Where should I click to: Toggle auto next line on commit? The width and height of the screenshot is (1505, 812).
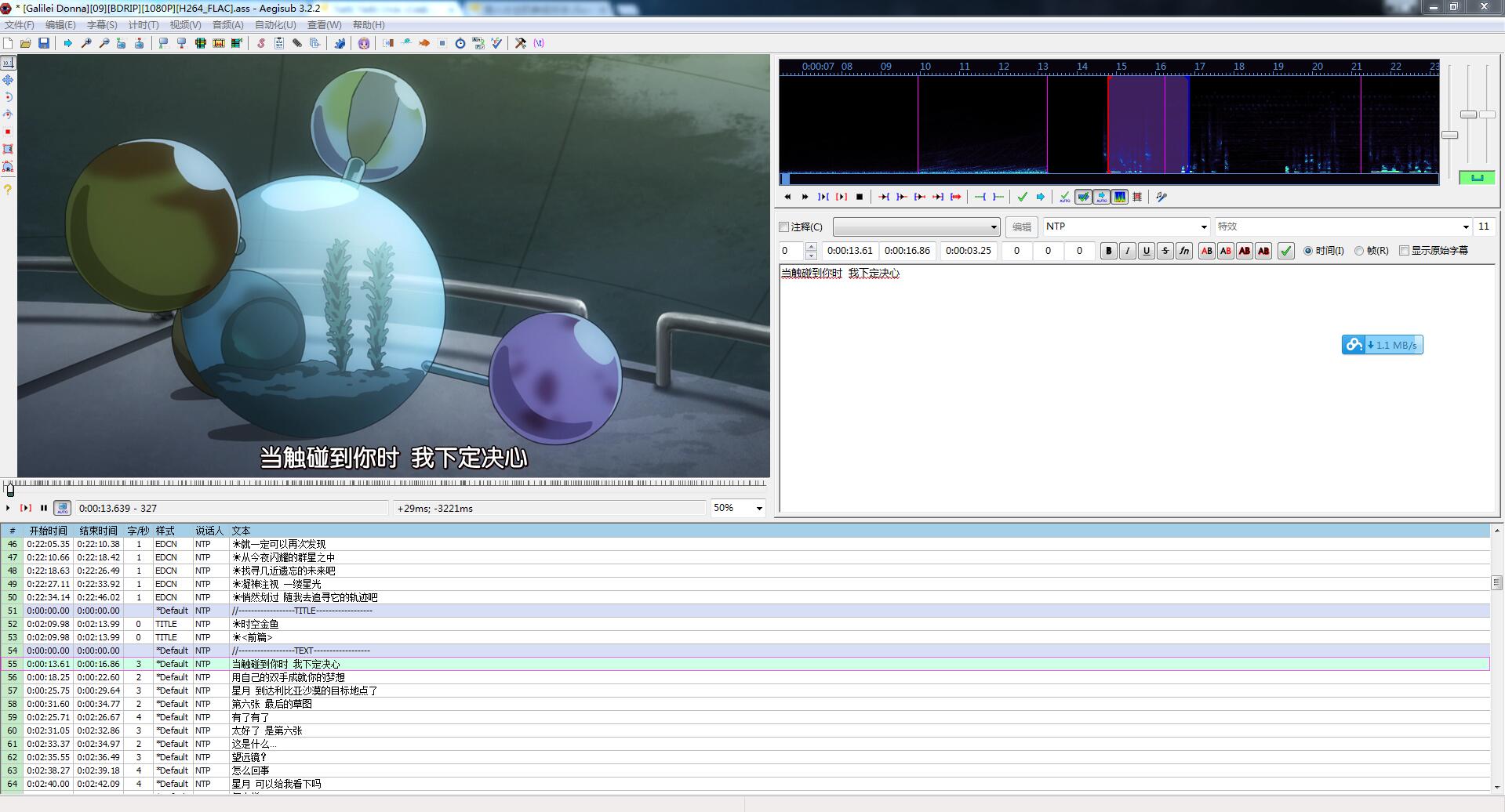1083,197
